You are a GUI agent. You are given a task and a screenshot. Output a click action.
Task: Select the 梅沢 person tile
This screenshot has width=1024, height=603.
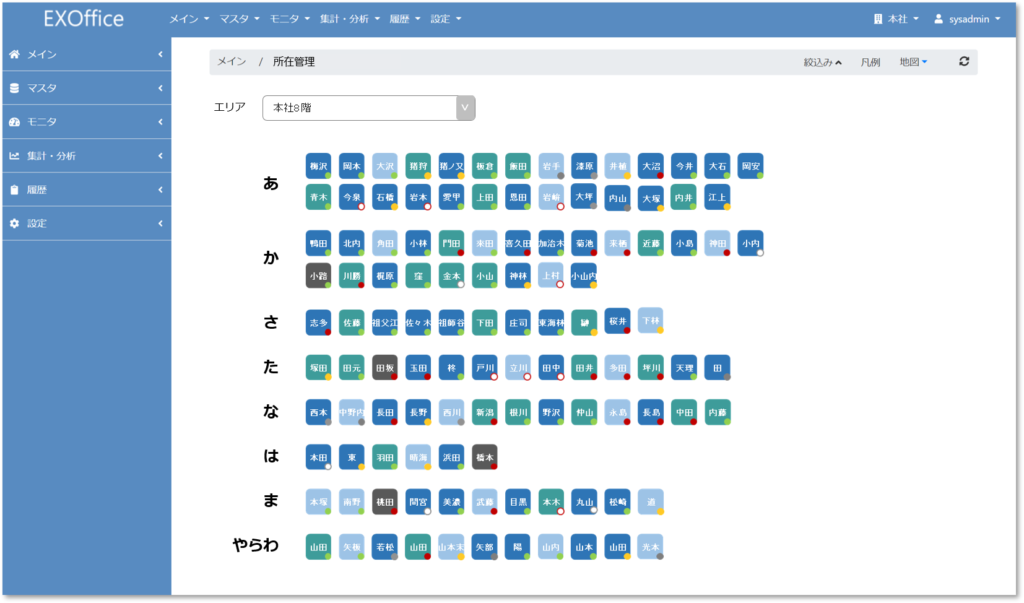coord(318,165)
